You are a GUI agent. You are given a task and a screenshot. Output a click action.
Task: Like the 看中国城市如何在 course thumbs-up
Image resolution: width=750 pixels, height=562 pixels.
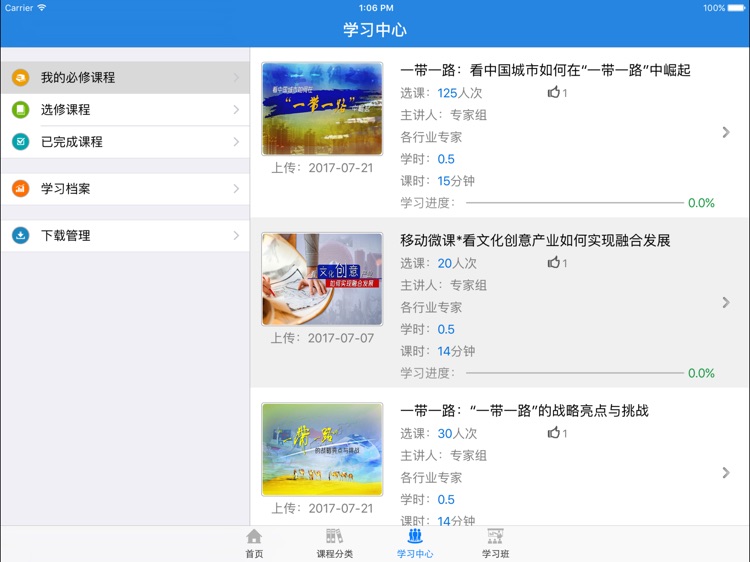tap(553, 92)
